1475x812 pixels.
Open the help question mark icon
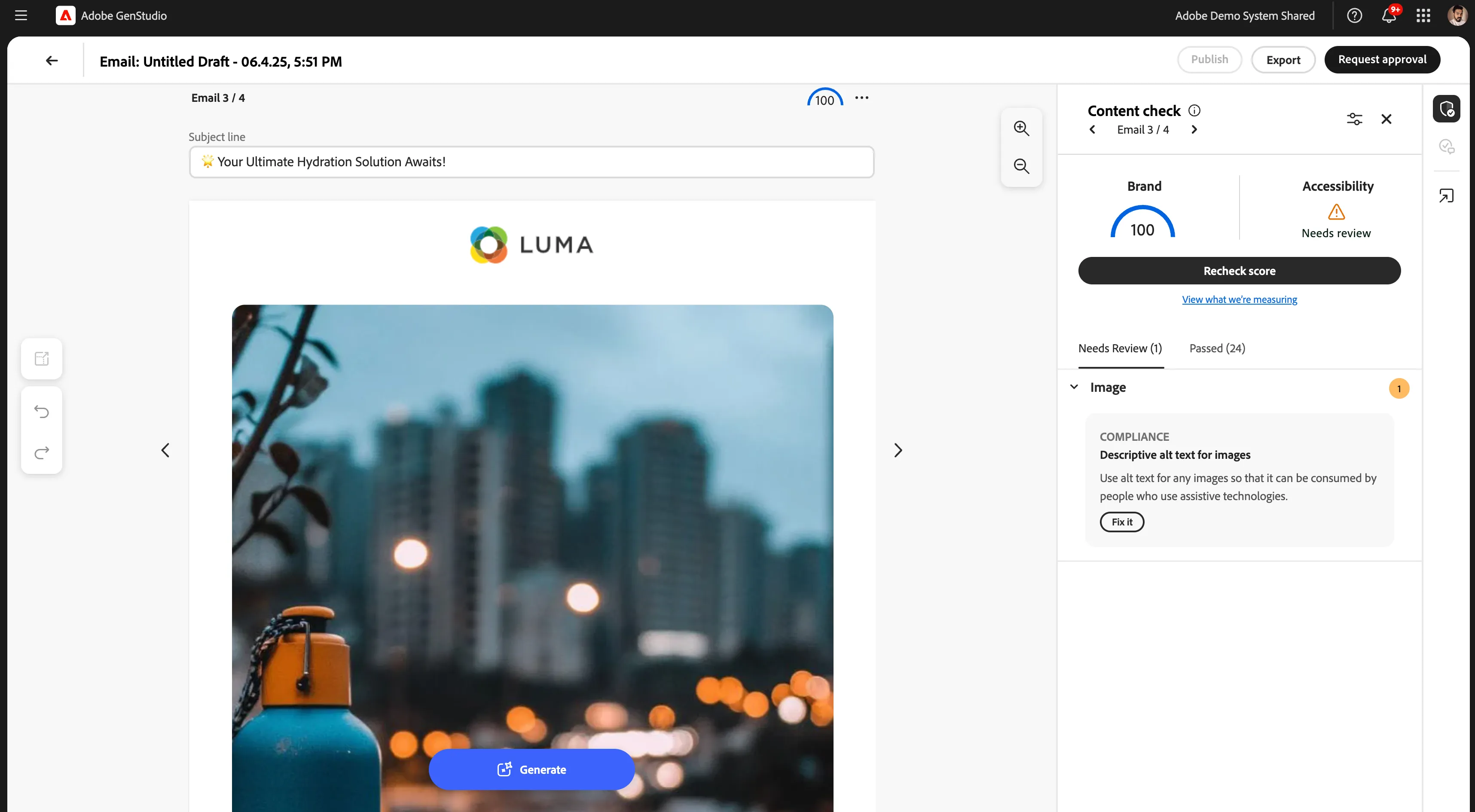click(x=1354, y=15)
